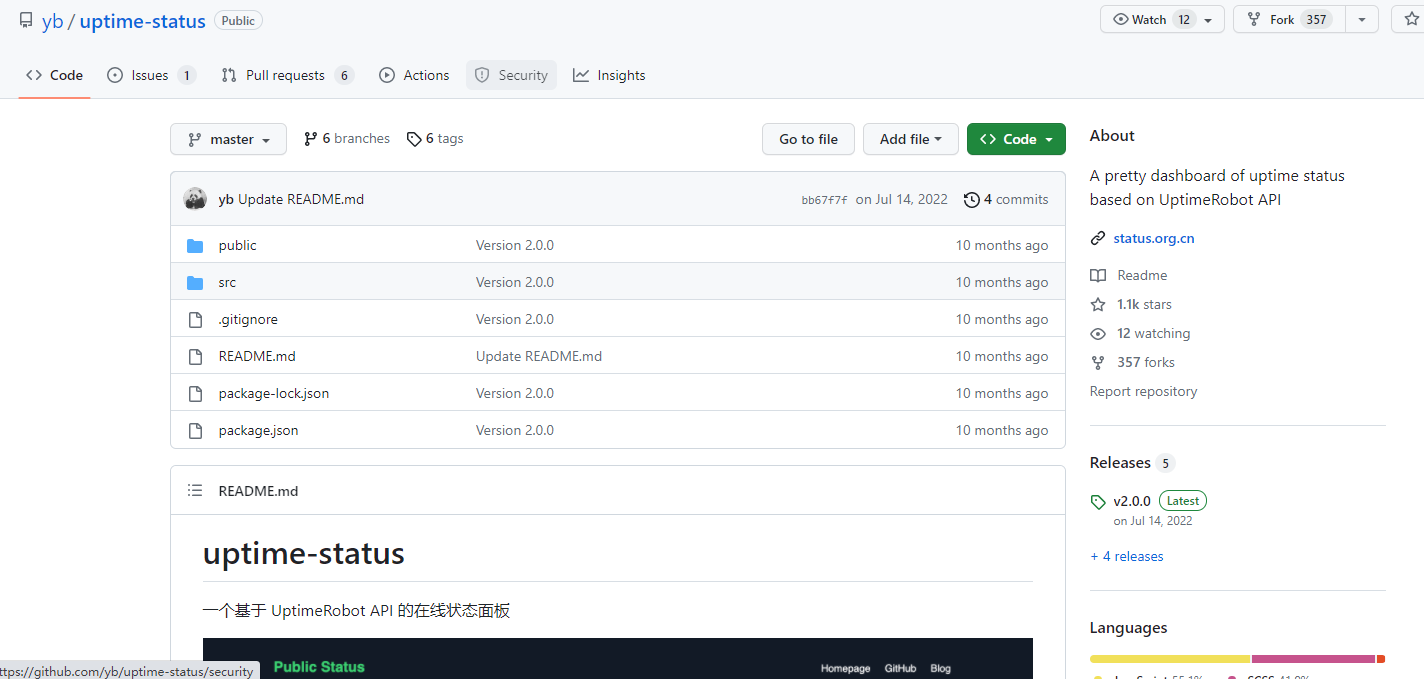Fork the repository
The width and height of the screenshot is (1424, 679).
(1289, 20)
